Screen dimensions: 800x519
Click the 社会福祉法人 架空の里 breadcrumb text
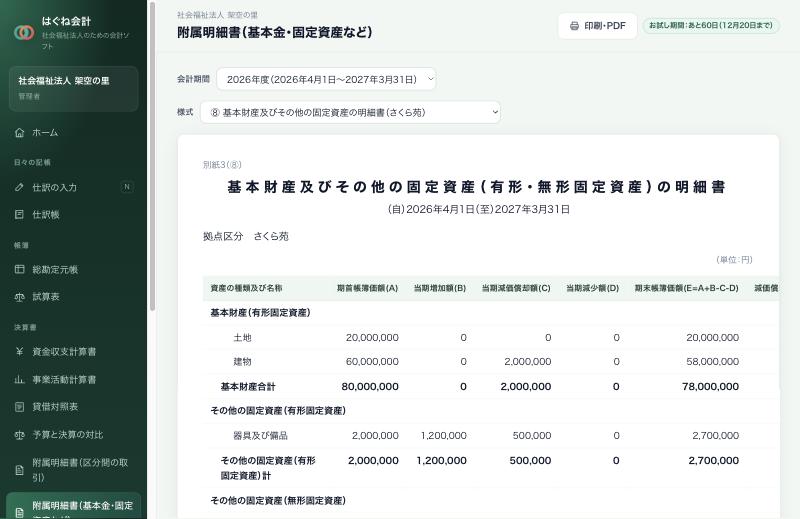click(x=217, y=15)
